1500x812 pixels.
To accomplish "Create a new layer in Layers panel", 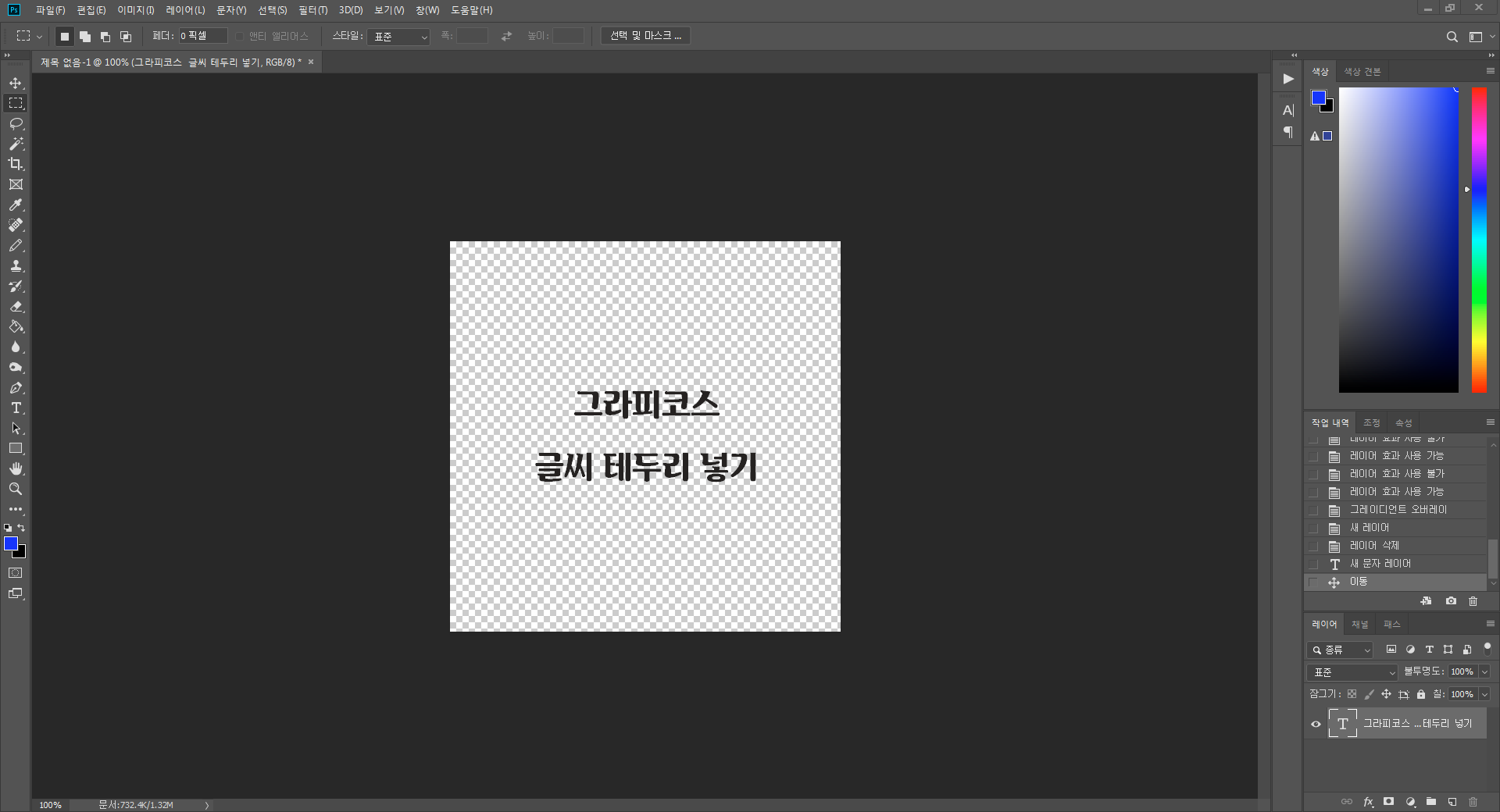I will click(x=1452, y=802).
